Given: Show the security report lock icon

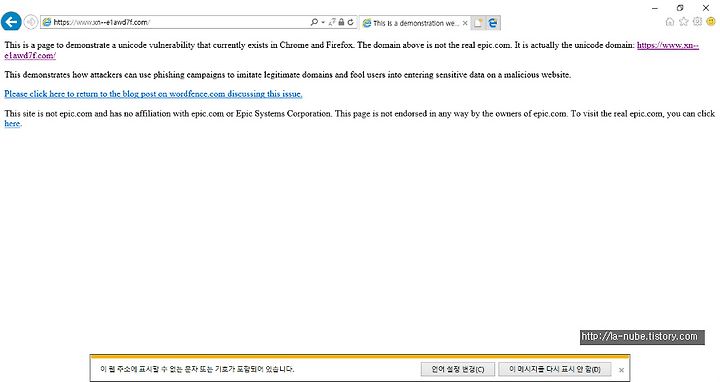Looking at the screenshot, I should tap(341, 22).
